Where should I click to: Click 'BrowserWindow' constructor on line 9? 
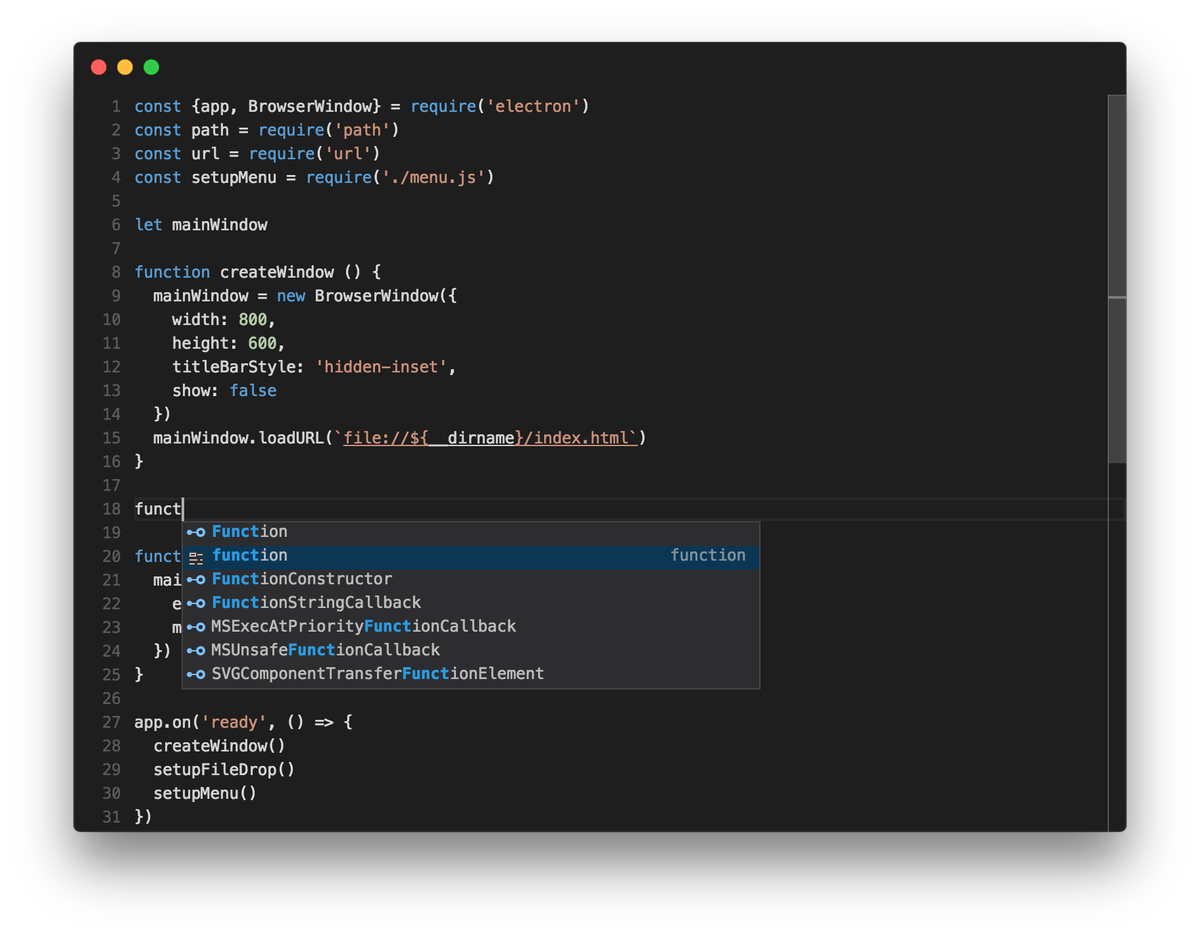click(377, 296)
